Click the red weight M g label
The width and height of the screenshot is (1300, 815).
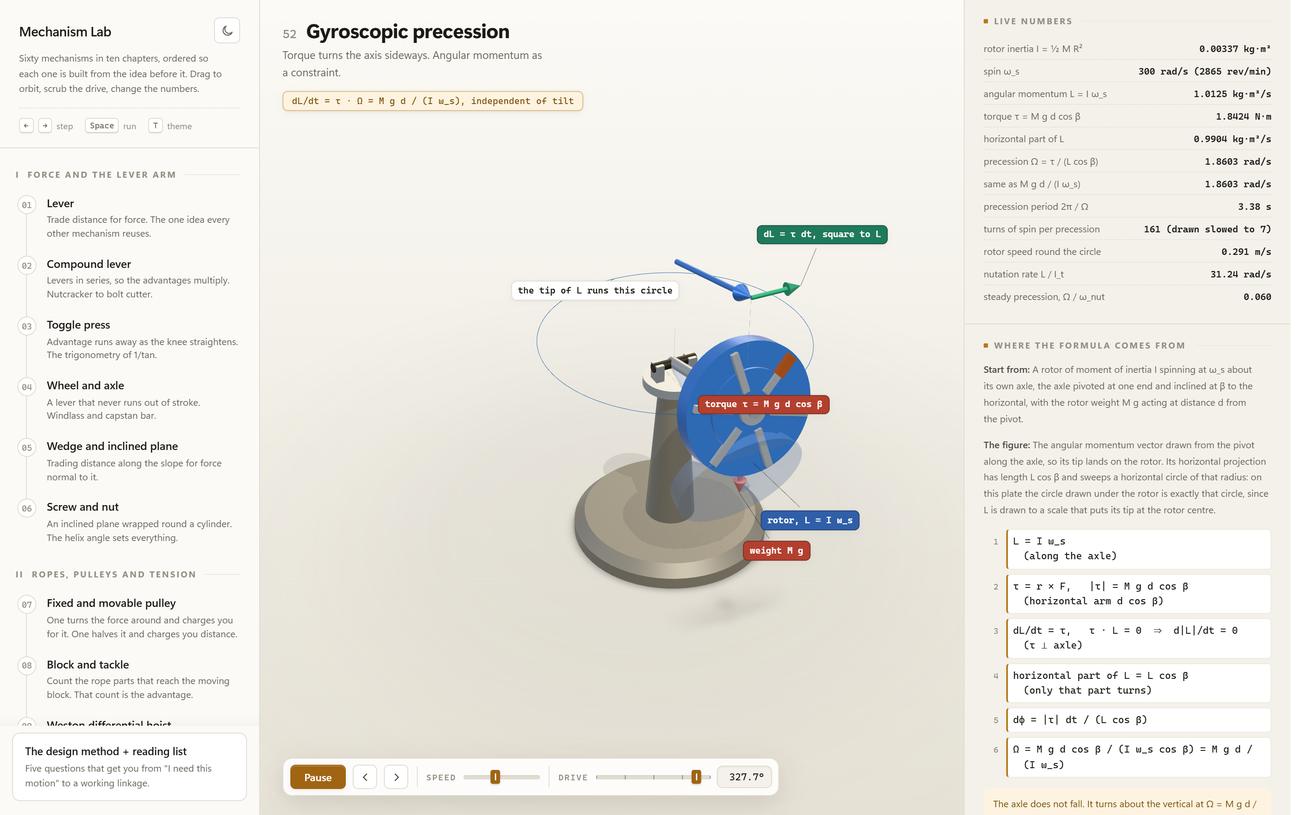[776, 550]
